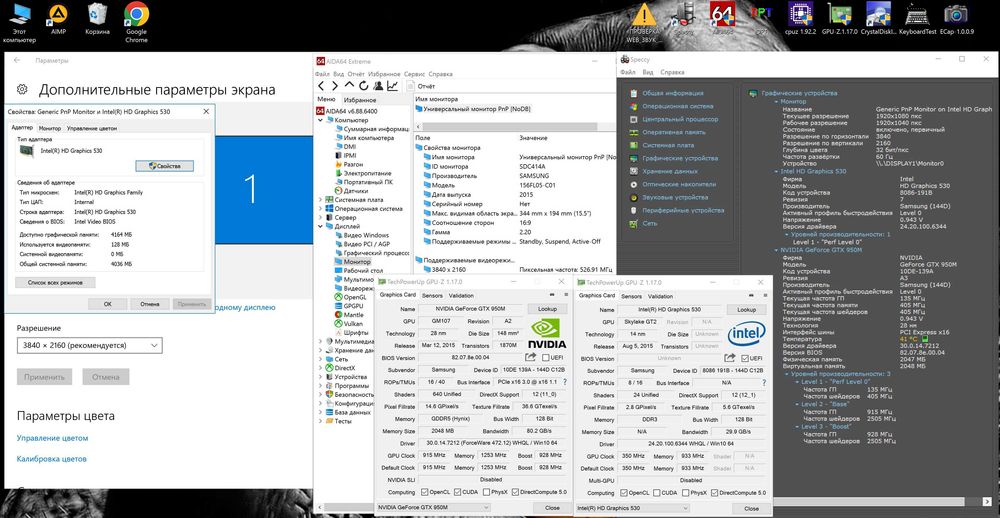This screenshot has height=518, width=1000.
Task: Open the Отчёт report button in AIDA64 toolbar
Action: point(421,85)
